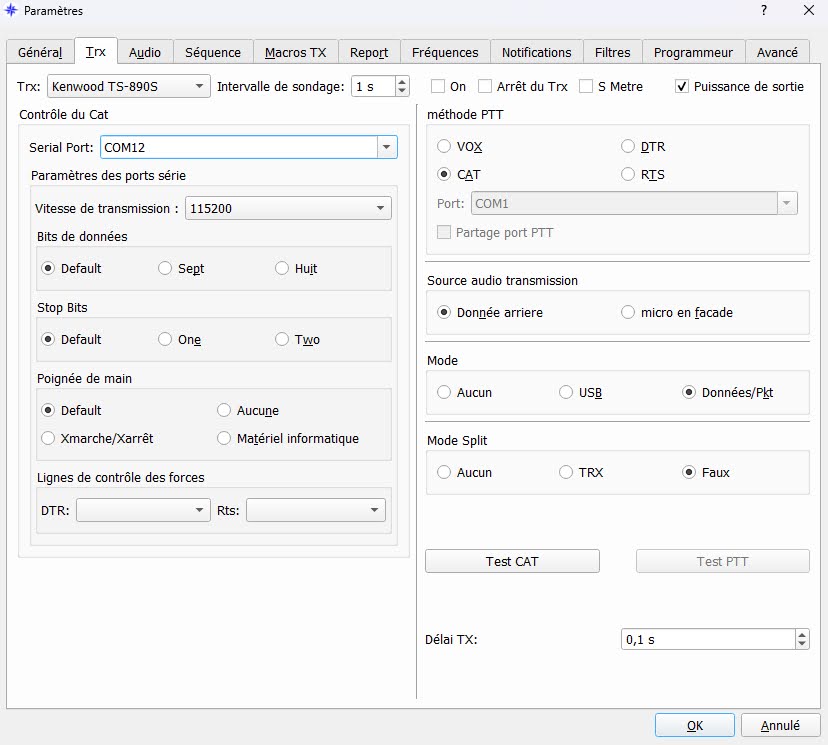Set Mode Split to Faux
The width and height of the screenshot is (828, 745).
(x=689, y=472)
